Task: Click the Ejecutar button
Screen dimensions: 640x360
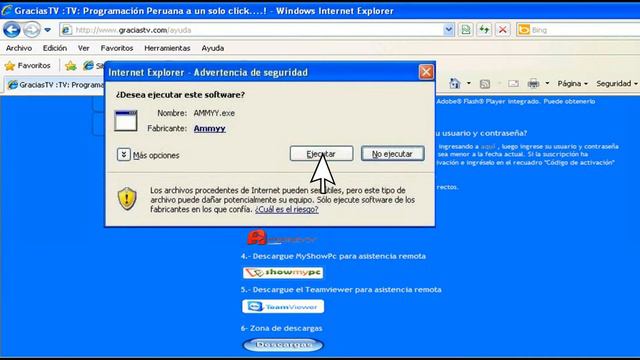Action: coord(322,154)
